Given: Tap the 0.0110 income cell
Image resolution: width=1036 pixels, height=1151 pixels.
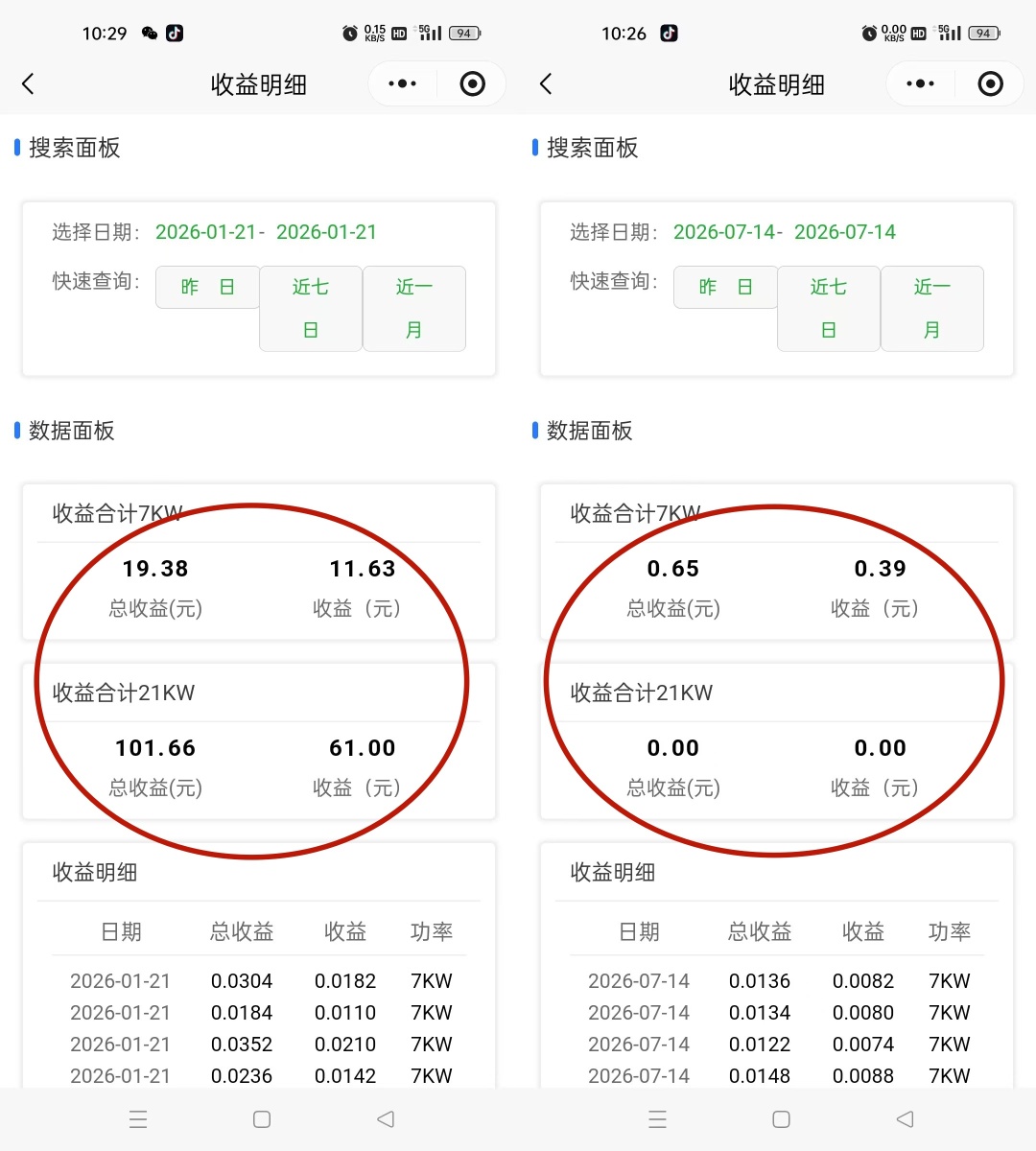Looking at the screenshot, I should pos(345,1013).
